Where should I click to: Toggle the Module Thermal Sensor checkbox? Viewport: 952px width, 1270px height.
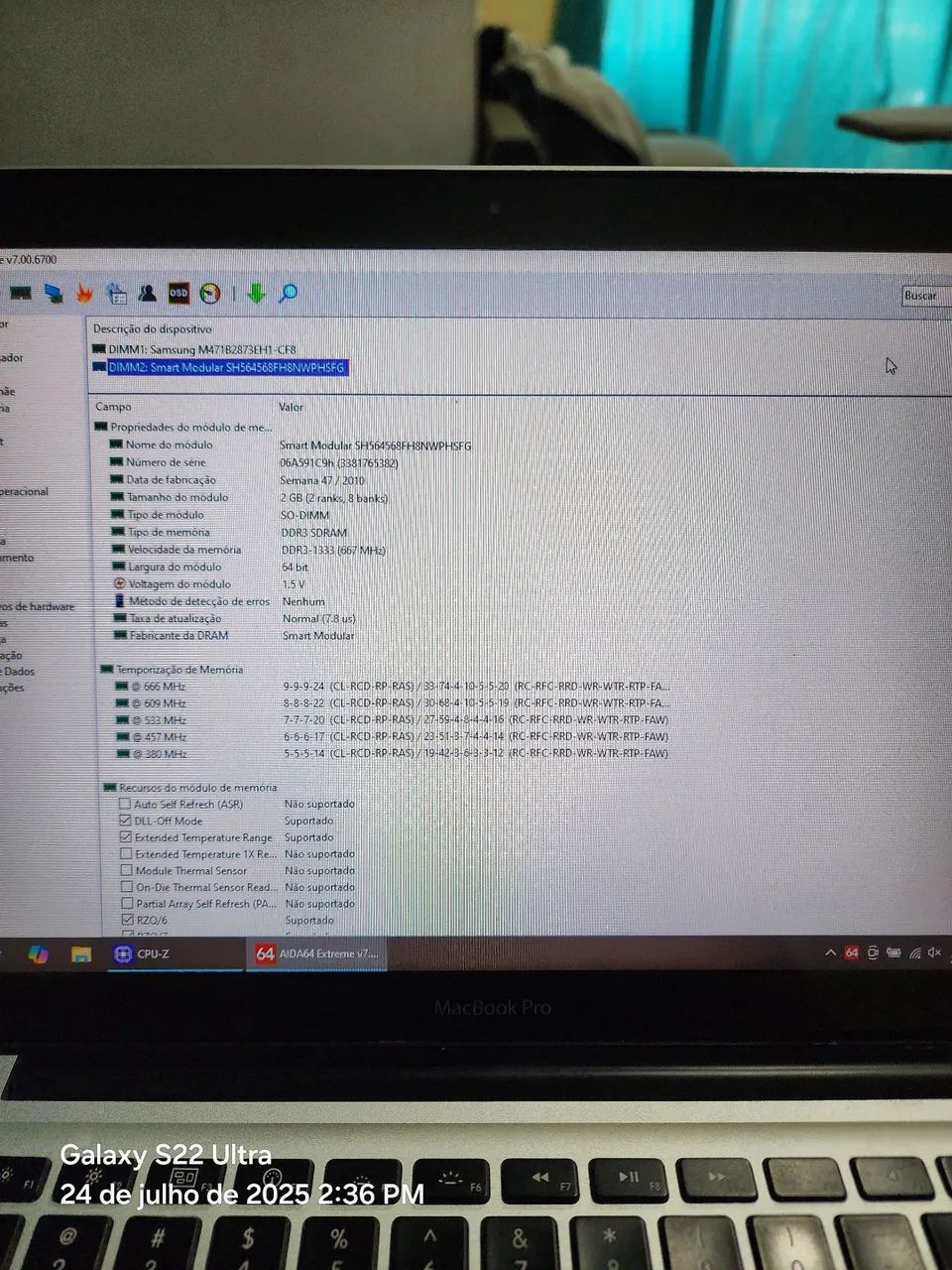[x=126, y=871]
